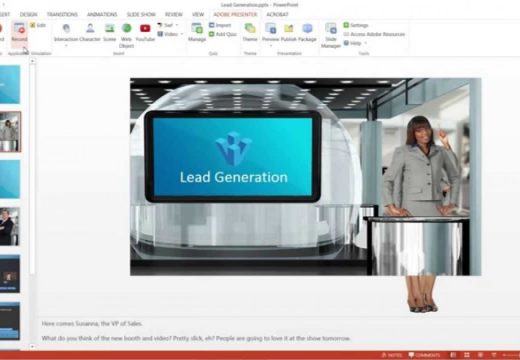Open Adobe Presenter Settings
This screenshot has width=520, height=360.
356,25
